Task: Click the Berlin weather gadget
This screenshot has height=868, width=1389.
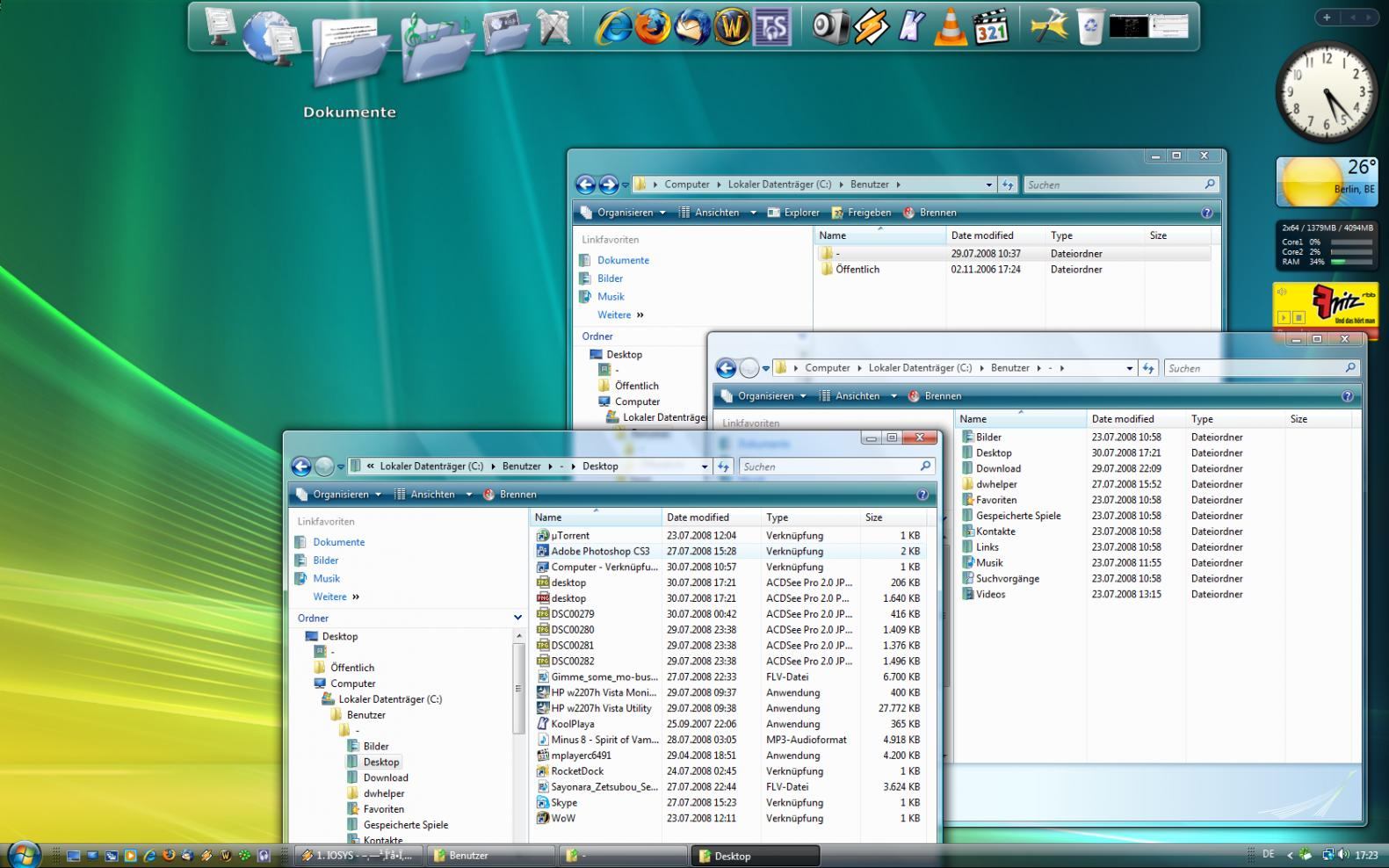Action: 1327,181
